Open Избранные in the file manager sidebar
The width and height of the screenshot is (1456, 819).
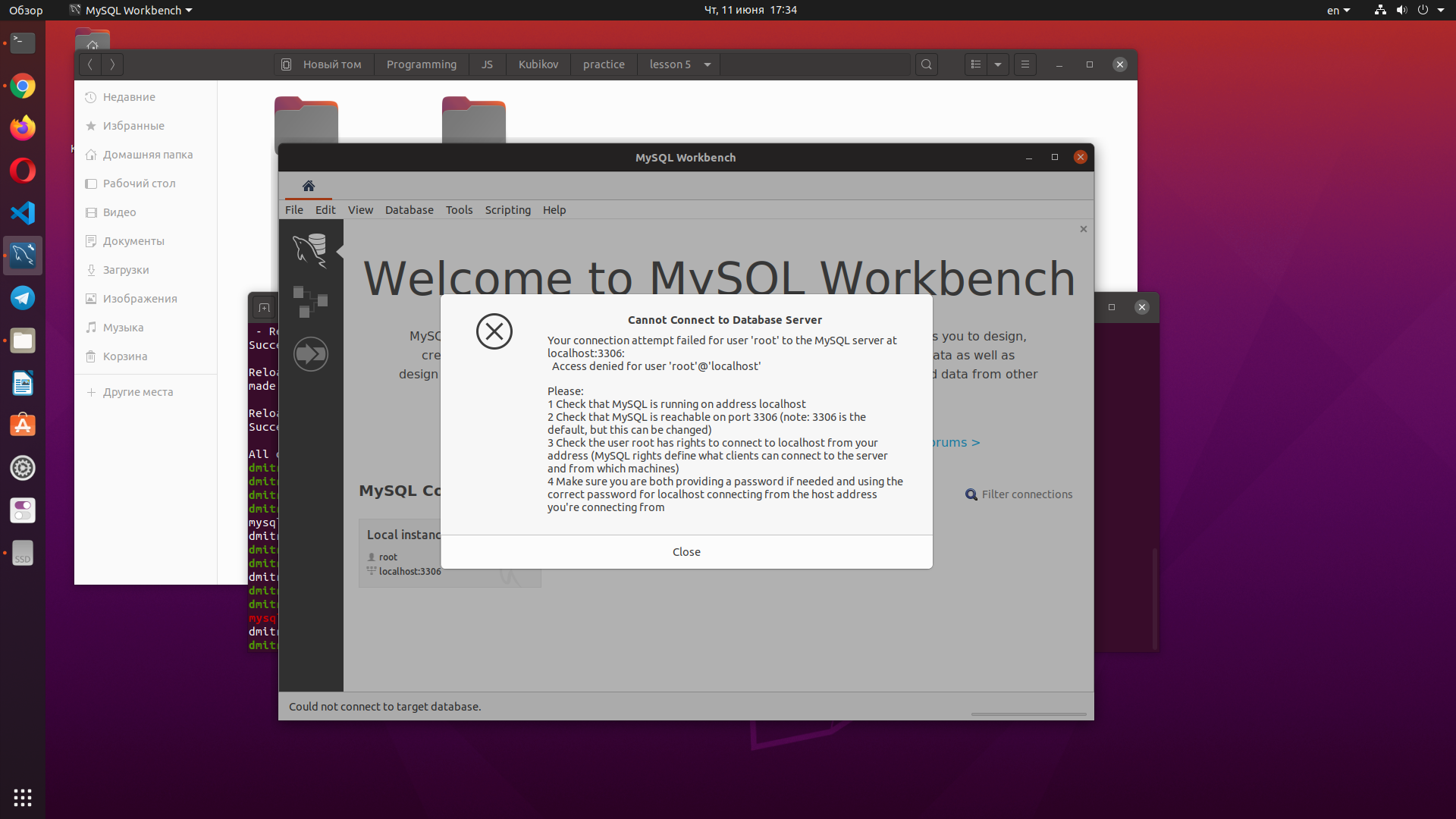click(146, 126)
